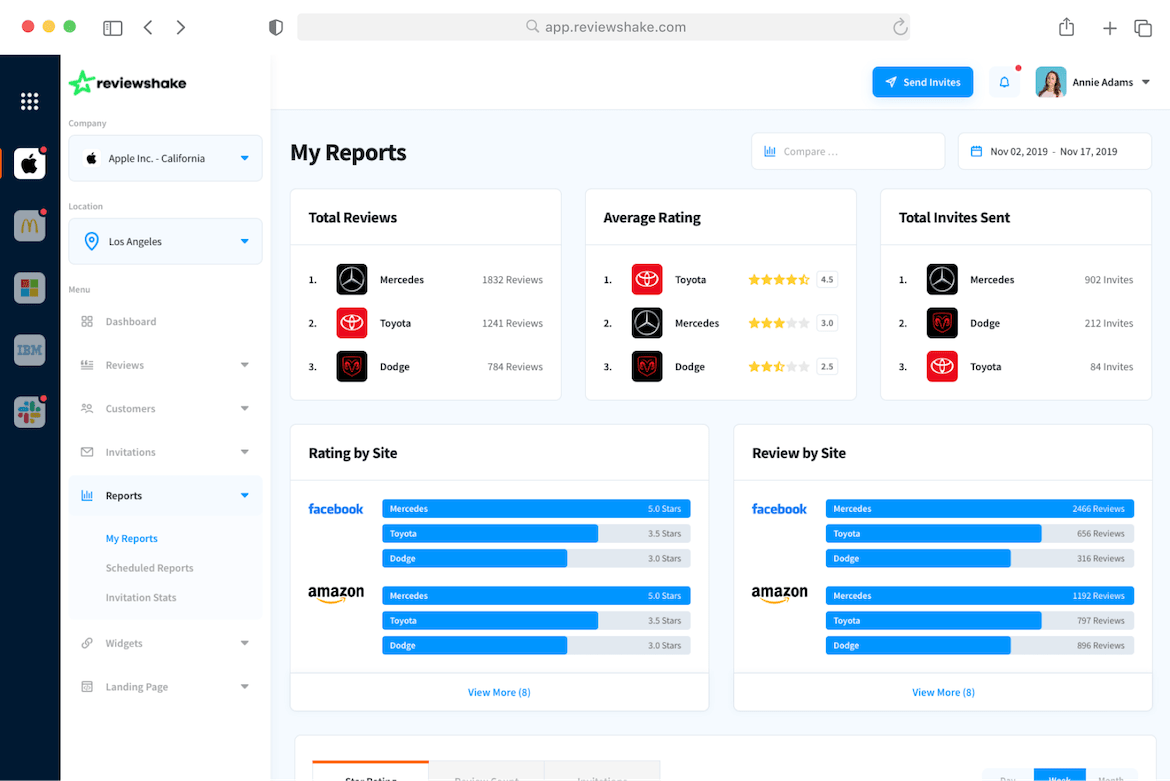Select the Microsoft company icon in left rail
Screen dimensions: 1170x781
(x=29, y=288)
